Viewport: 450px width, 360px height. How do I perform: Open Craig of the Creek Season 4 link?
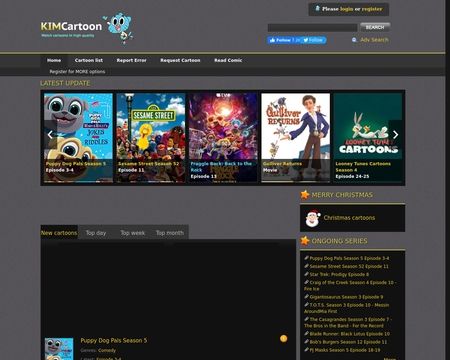pos(349,285)
